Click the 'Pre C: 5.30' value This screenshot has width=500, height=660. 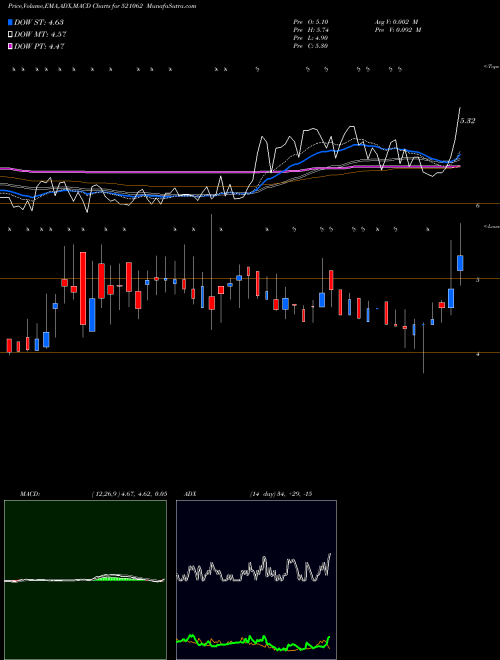click(311, 46)
